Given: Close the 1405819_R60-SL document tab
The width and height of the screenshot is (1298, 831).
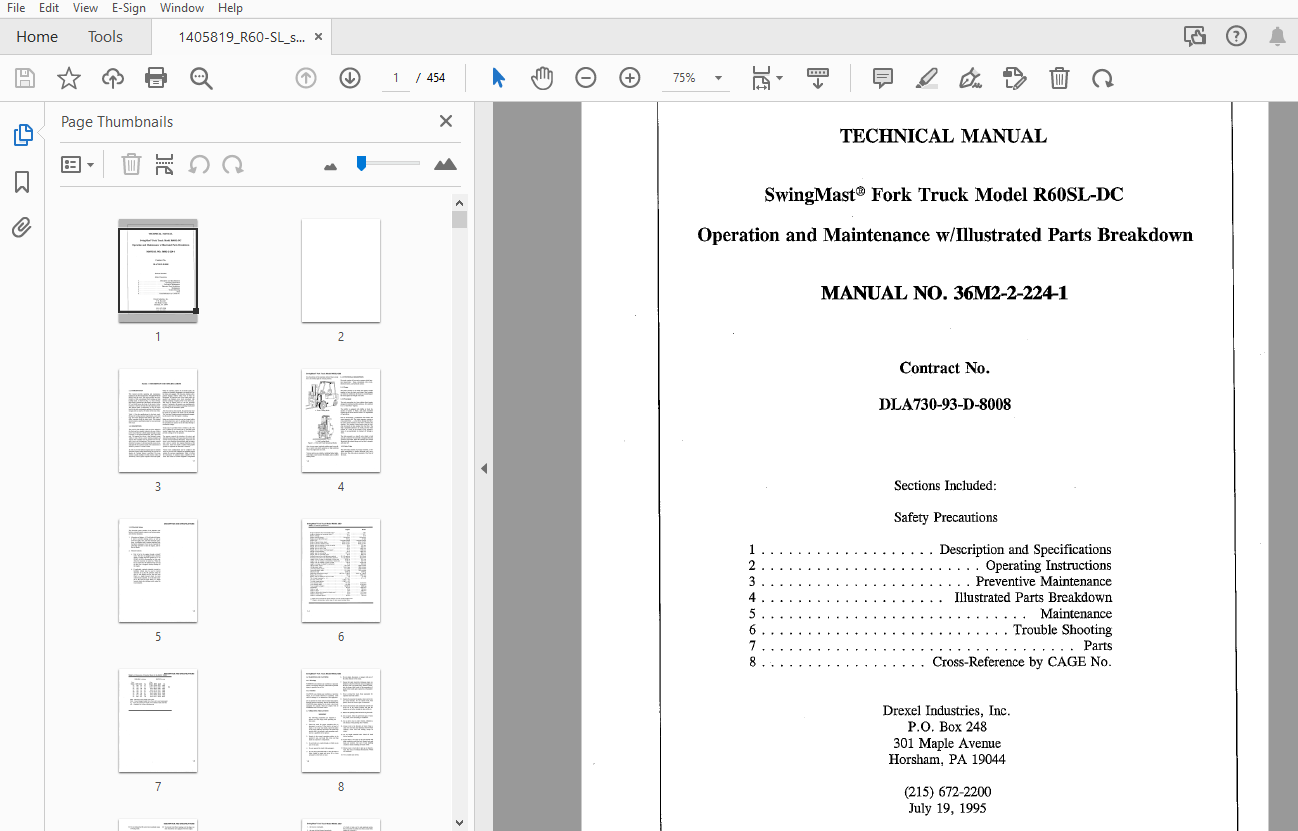Looking at the screenshot, I should (x=318, y=37).
